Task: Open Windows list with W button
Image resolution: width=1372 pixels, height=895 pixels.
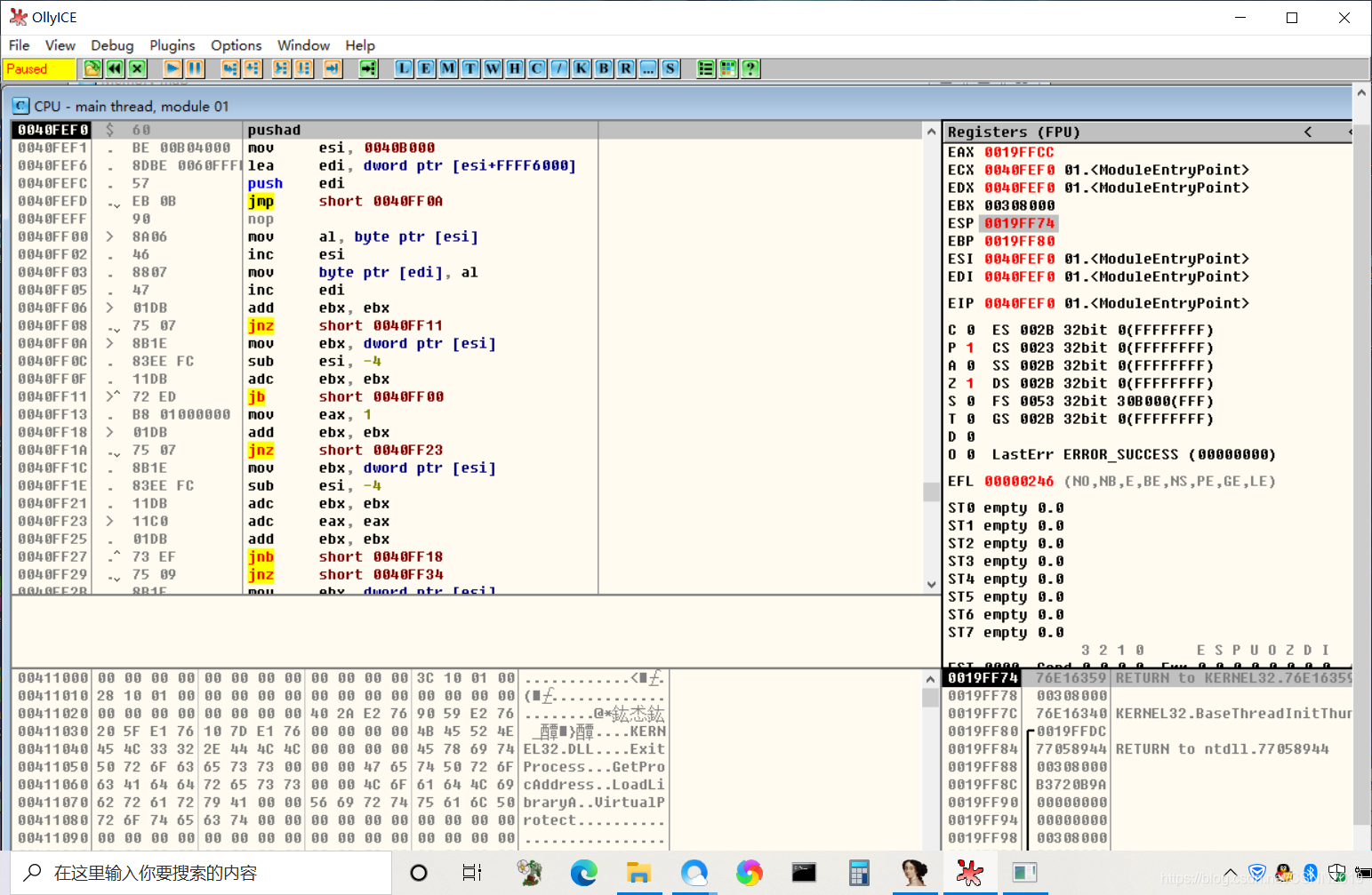Action: click(x=493, y=68)
